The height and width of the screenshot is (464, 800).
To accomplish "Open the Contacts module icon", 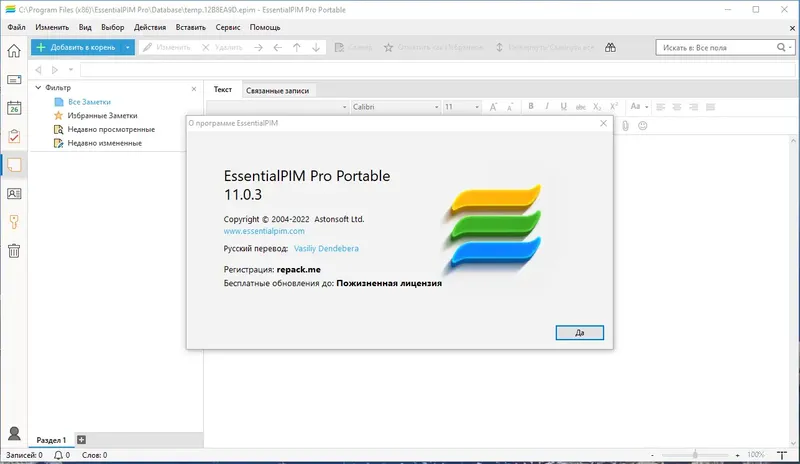I will pyautogui.click(x=14, y=193).
